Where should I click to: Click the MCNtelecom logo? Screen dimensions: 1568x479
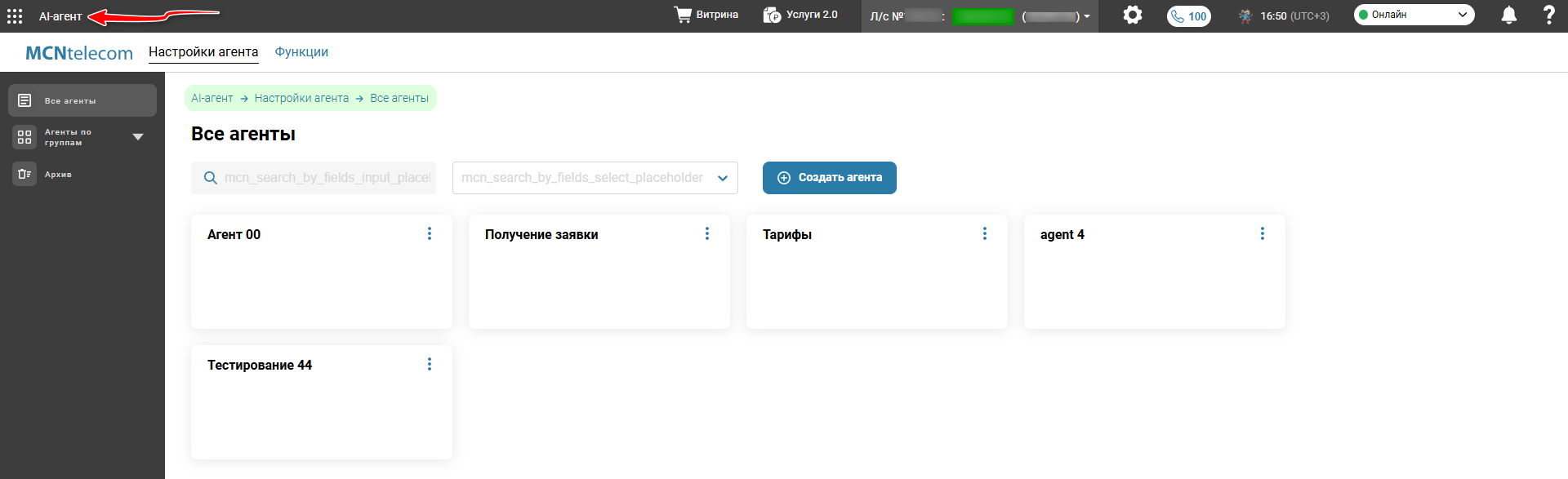point(79,53)
